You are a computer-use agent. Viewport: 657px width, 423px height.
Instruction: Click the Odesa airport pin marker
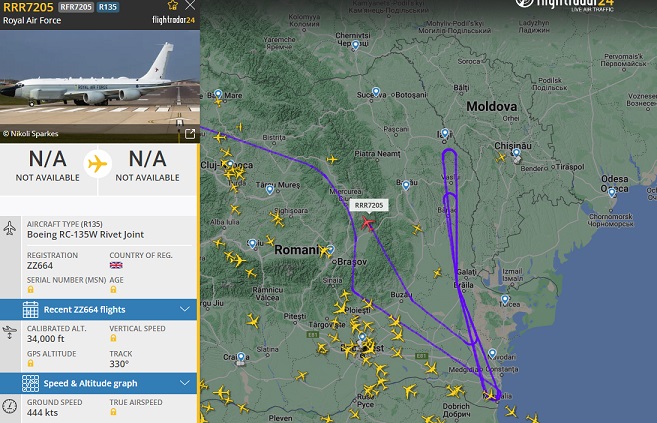tap(612, 193)
